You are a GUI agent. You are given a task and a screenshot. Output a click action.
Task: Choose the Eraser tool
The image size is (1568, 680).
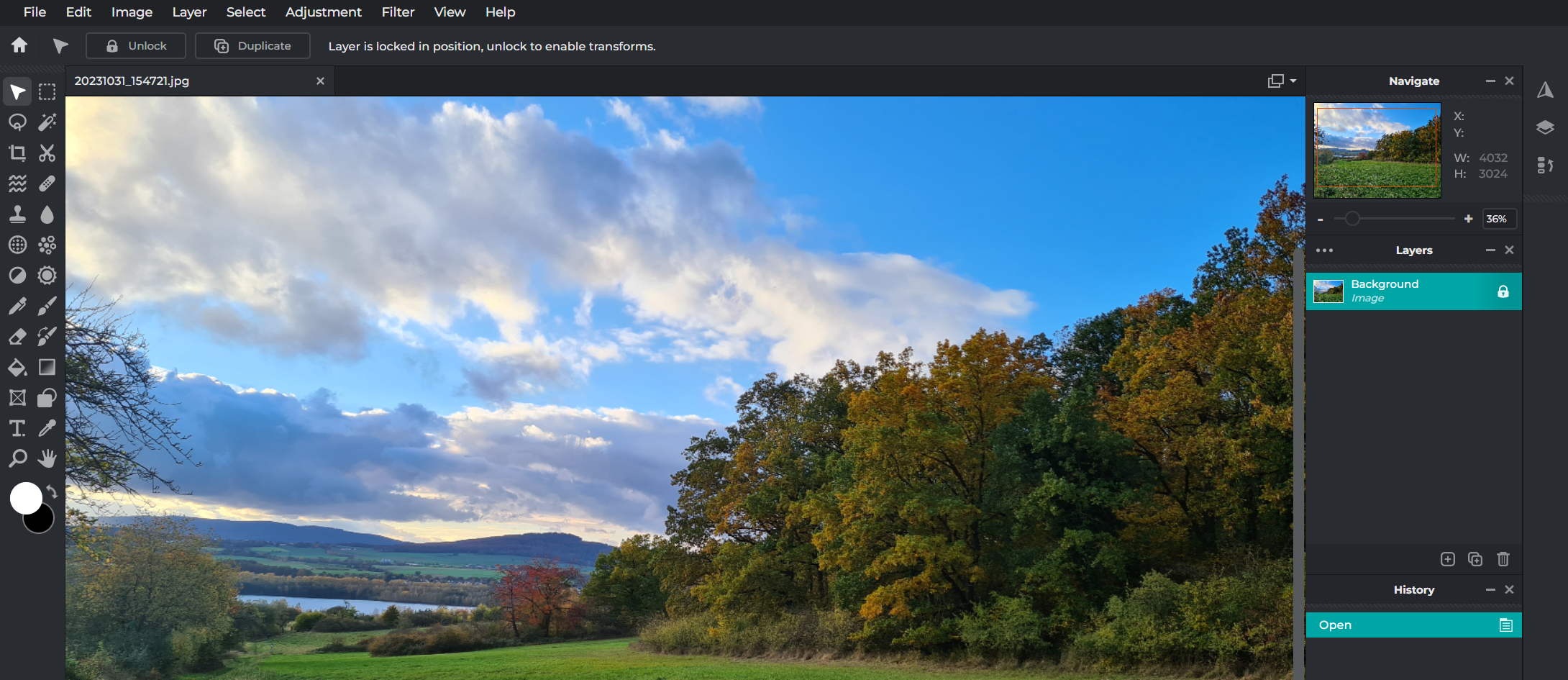point(17,336)
